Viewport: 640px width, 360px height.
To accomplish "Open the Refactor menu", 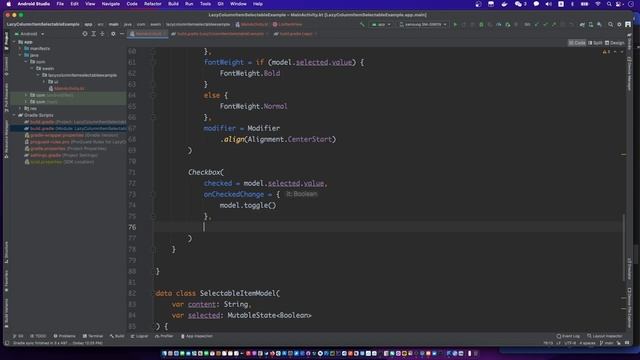I will click(x=153, y=4).
